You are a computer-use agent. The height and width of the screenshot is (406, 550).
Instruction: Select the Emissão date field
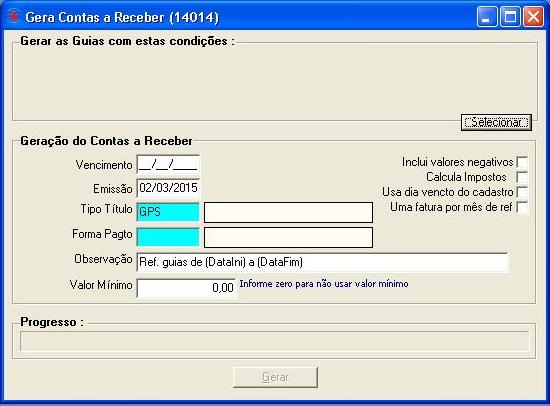click(x=168, y=188)
